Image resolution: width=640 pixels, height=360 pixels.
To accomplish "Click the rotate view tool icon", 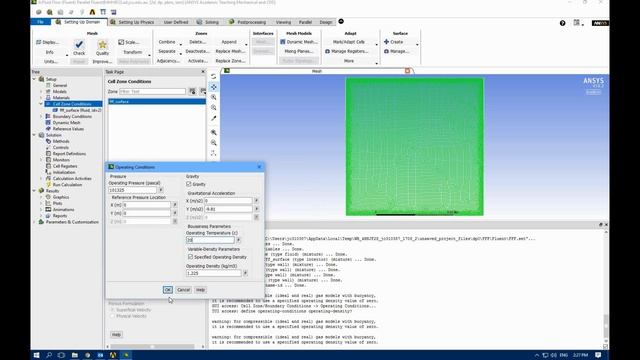I will pos(213,76).
